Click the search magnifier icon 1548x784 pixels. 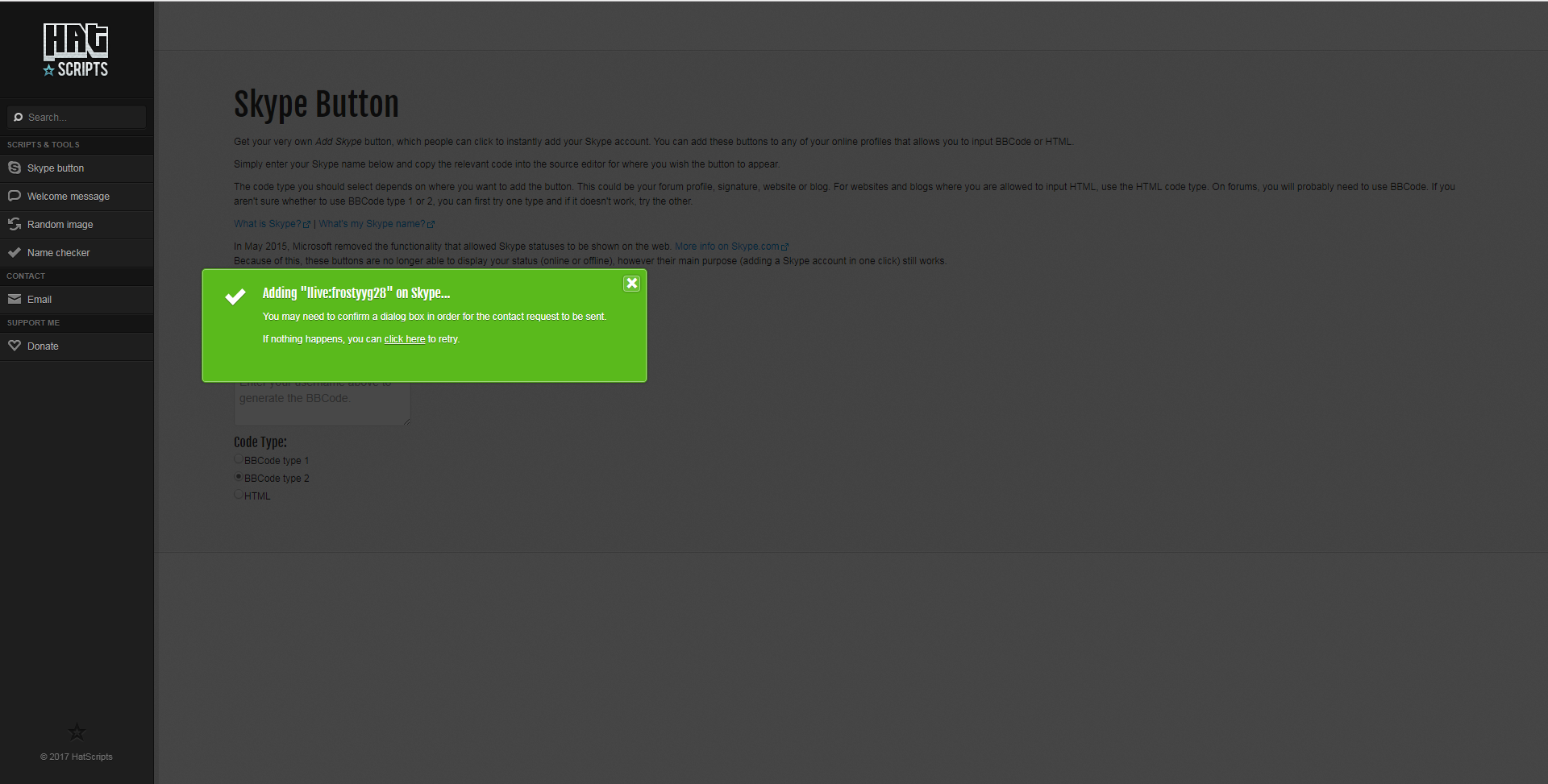[18, 117]
